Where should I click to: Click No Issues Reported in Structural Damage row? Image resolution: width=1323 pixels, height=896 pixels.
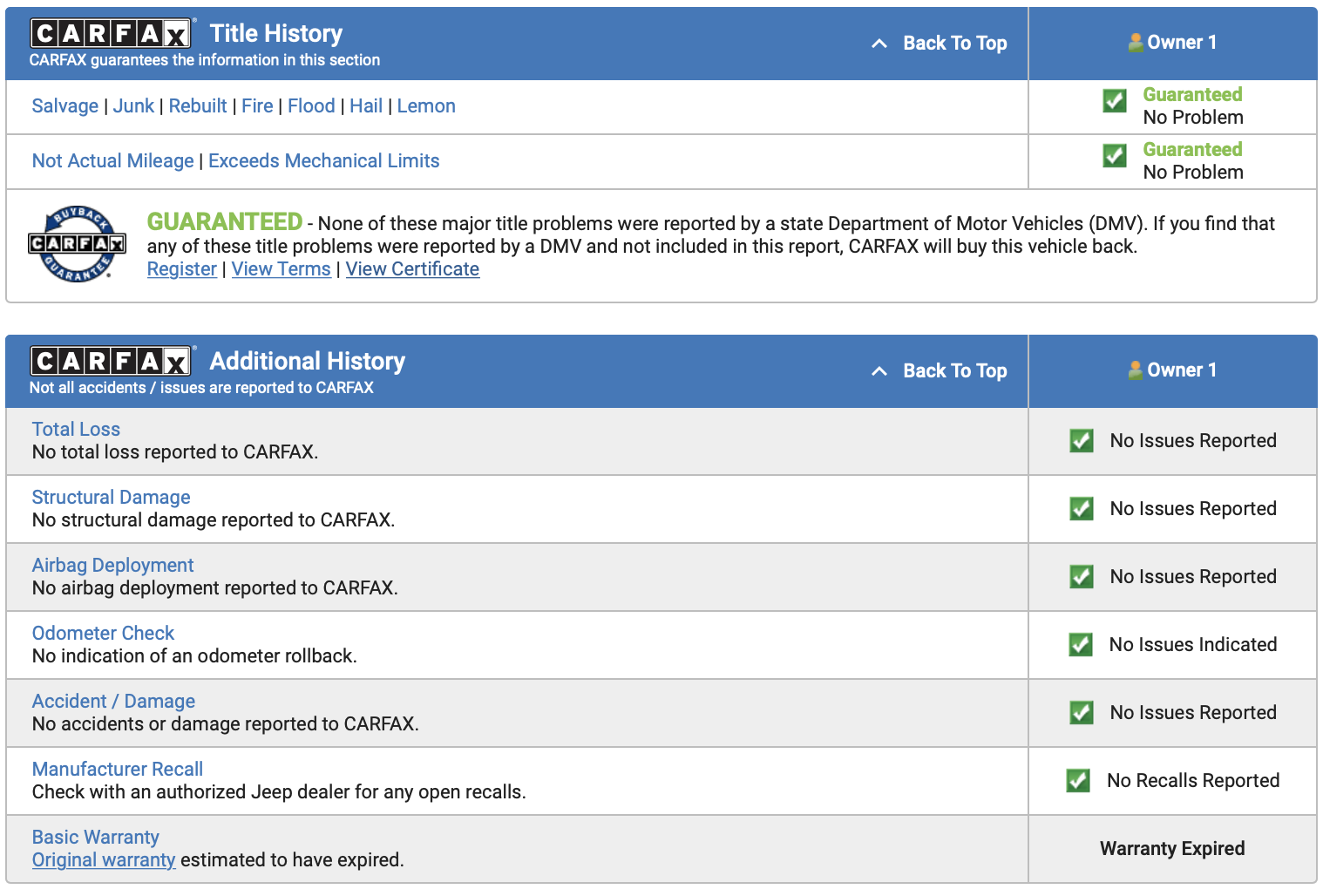1193,509
